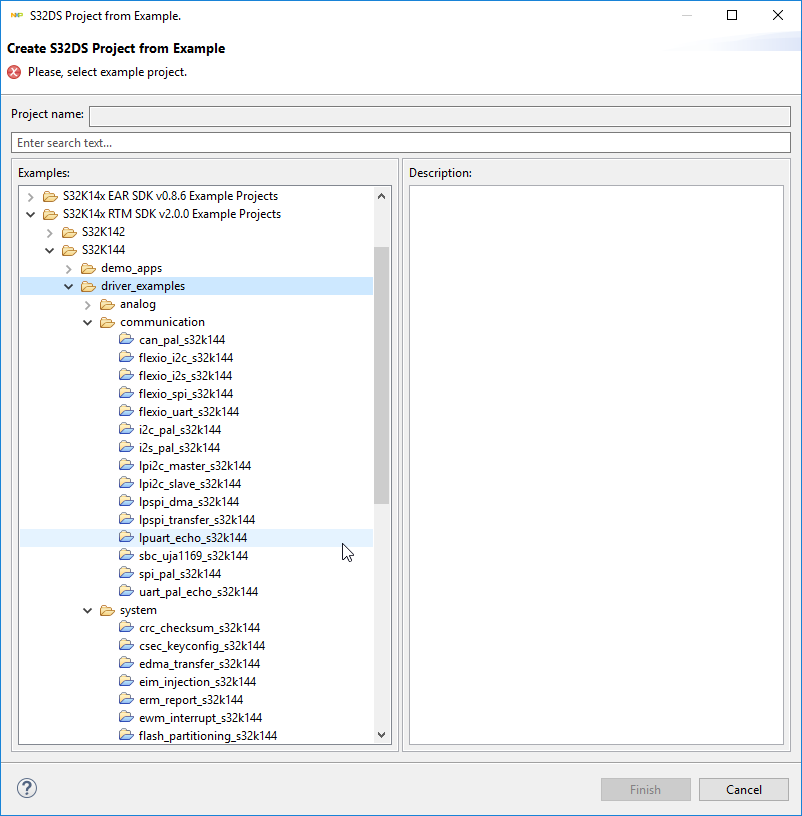The height and width of the screenshot is (816, 802).
Task: Collapse the system folder arrow
Action: pyautogui.click(x=87, y=610)
